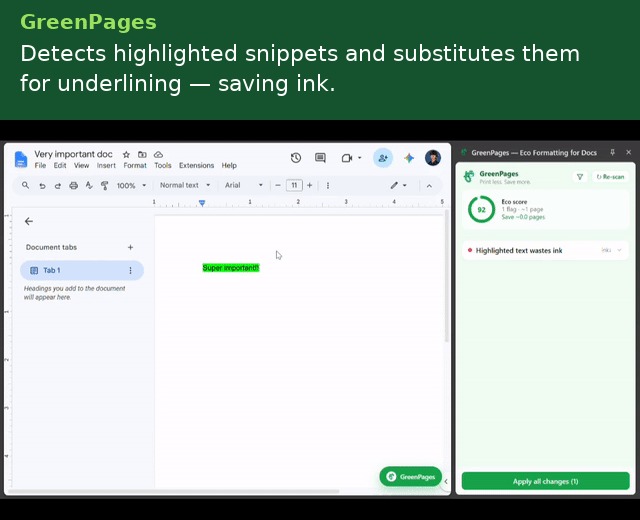
Task: Decrease font size with minus
Action: click(278, 185)
